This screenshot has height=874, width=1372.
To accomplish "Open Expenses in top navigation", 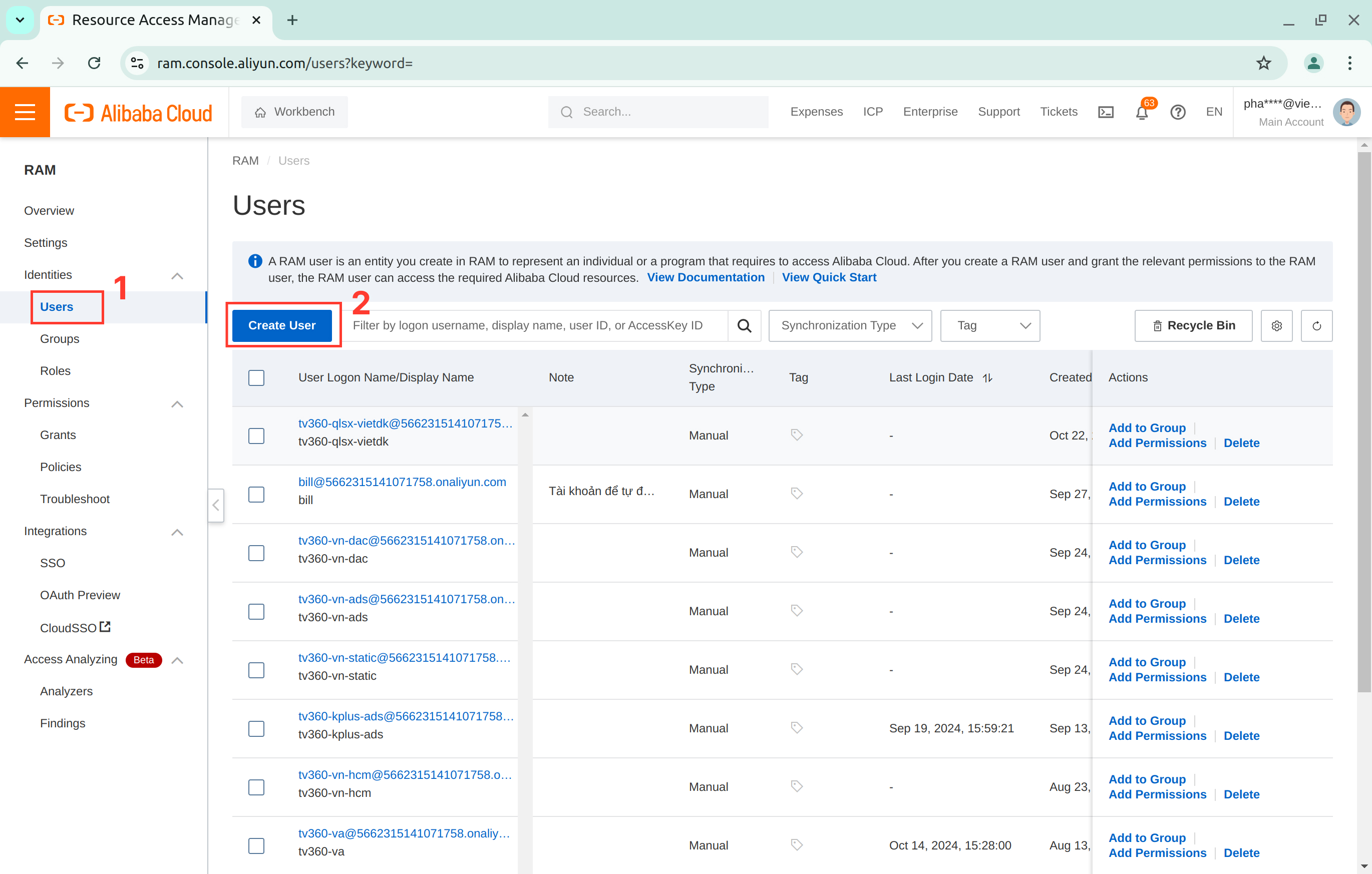I will pos(816,112).
